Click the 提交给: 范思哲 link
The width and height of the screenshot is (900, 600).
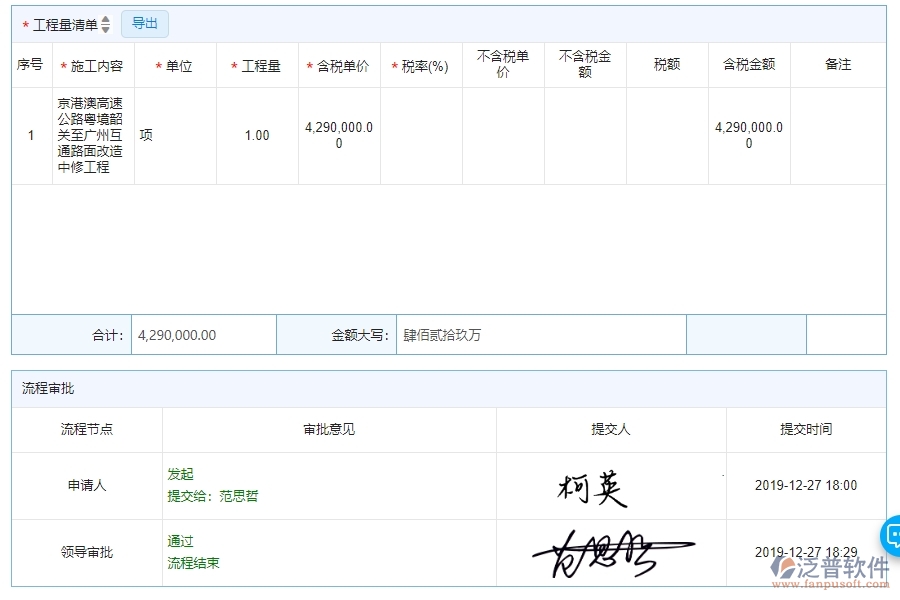click(x=211, y=496)
